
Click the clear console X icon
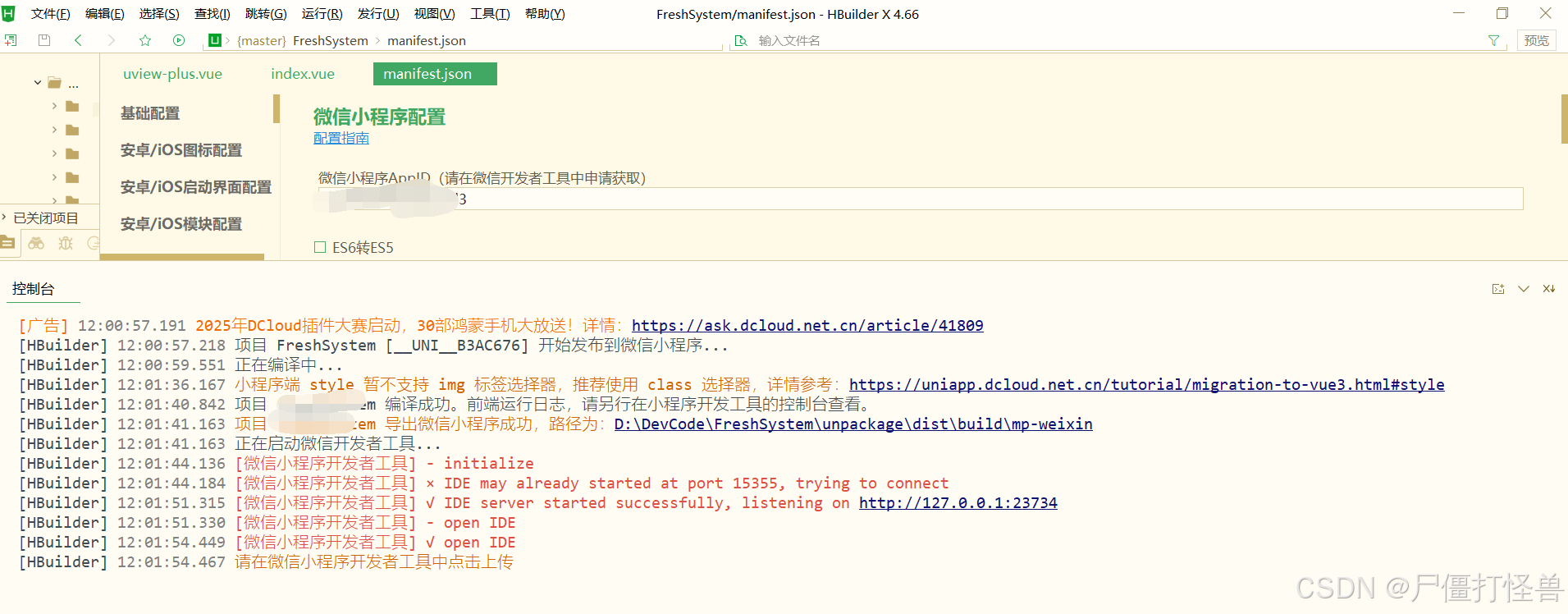1549,289
